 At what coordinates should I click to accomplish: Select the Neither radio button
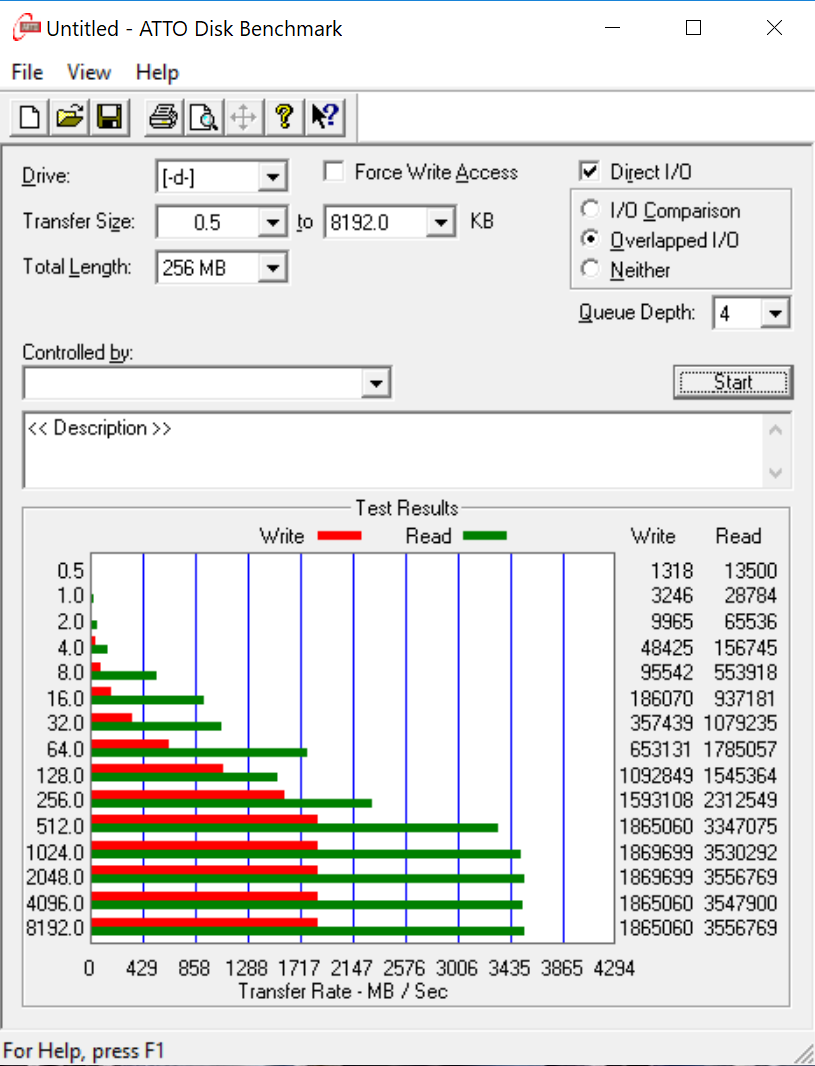click(x=591, y=269)
